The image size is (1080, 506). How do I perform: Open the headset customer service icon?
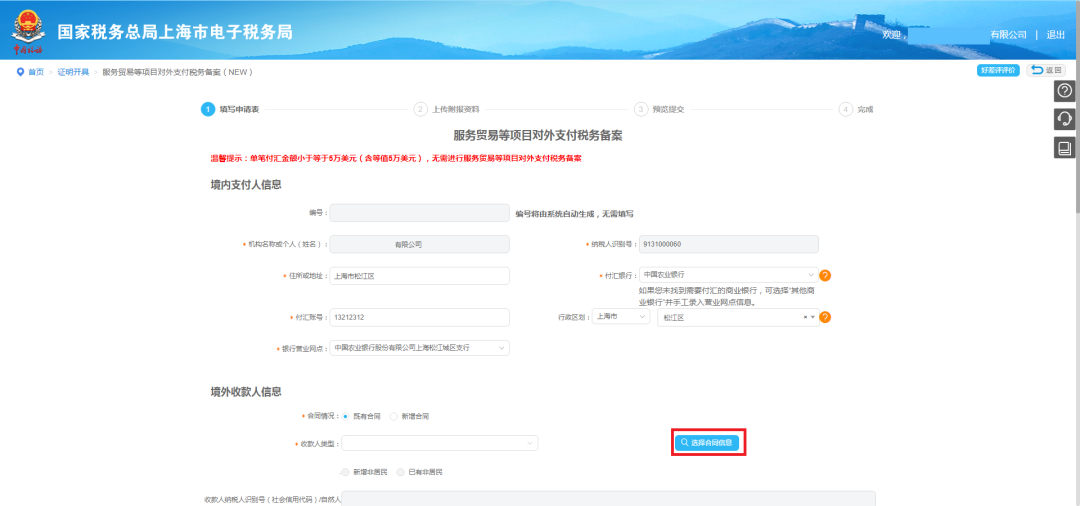pos(1065,119)
